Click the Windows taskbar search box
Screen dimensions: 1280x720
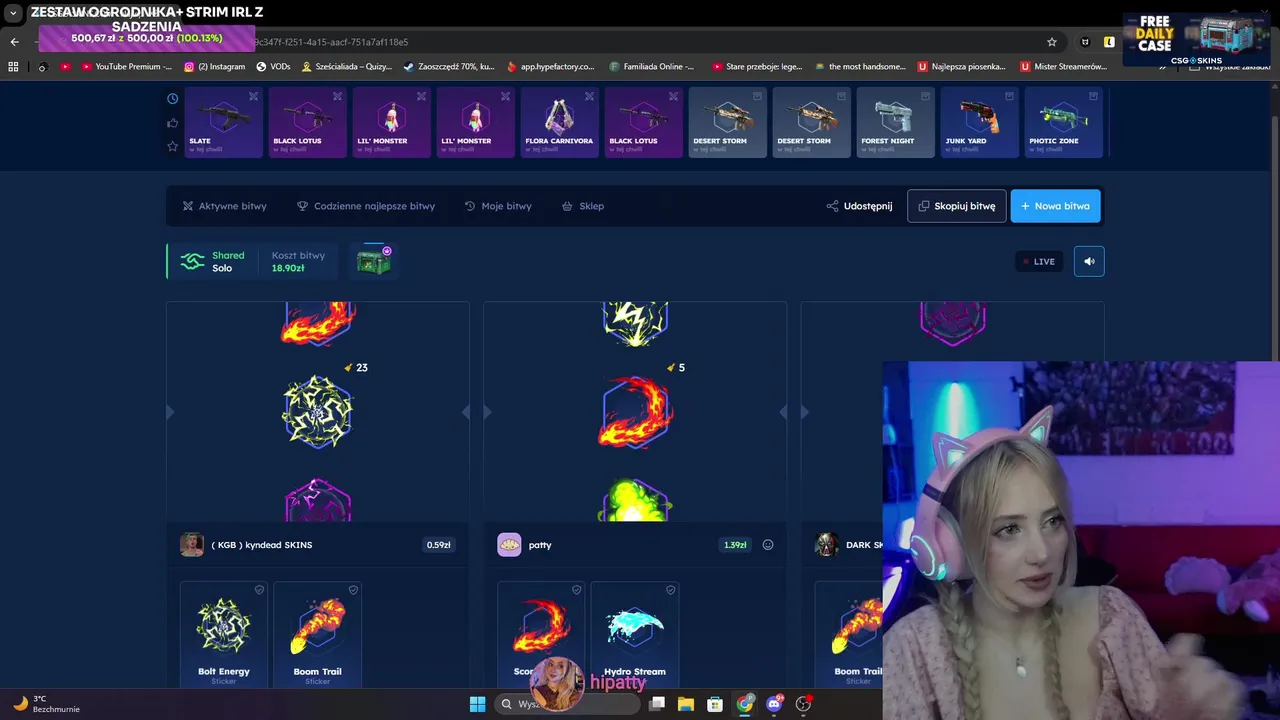(566, 704)
